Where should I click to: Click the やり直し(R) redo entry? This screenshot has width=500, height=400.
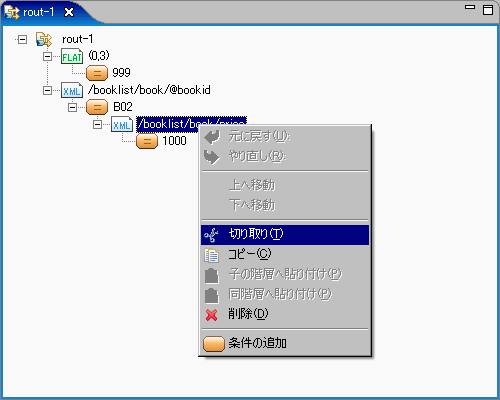coord(285,157)
